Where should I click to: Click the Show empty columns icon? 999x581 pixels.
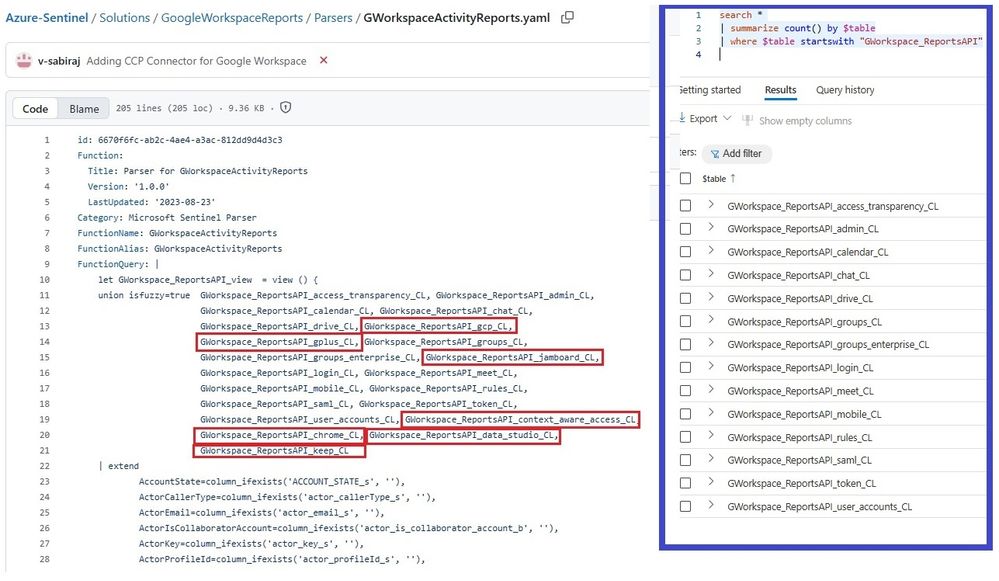click(747, 120)
